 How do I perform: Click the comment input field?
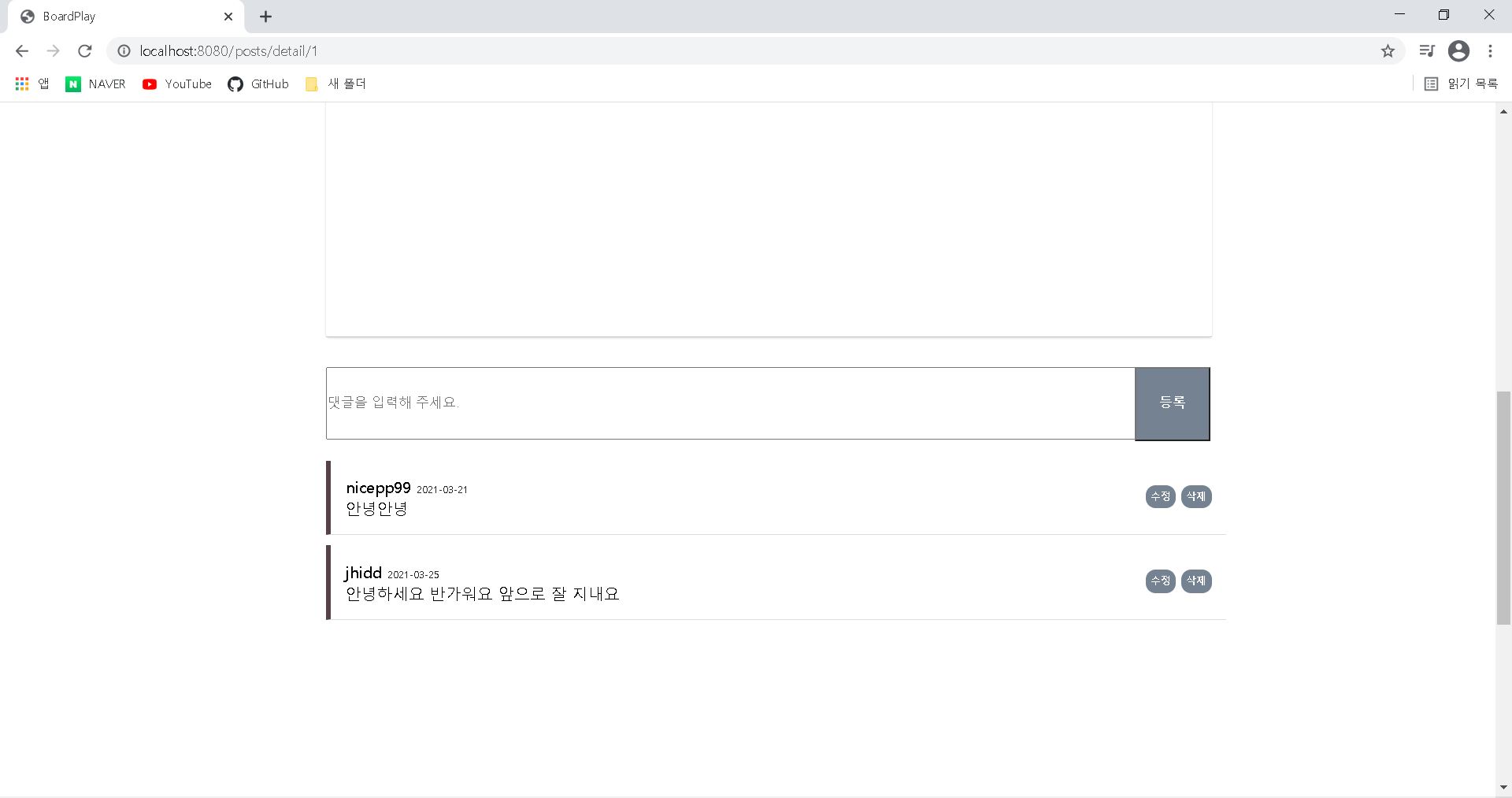728,403
